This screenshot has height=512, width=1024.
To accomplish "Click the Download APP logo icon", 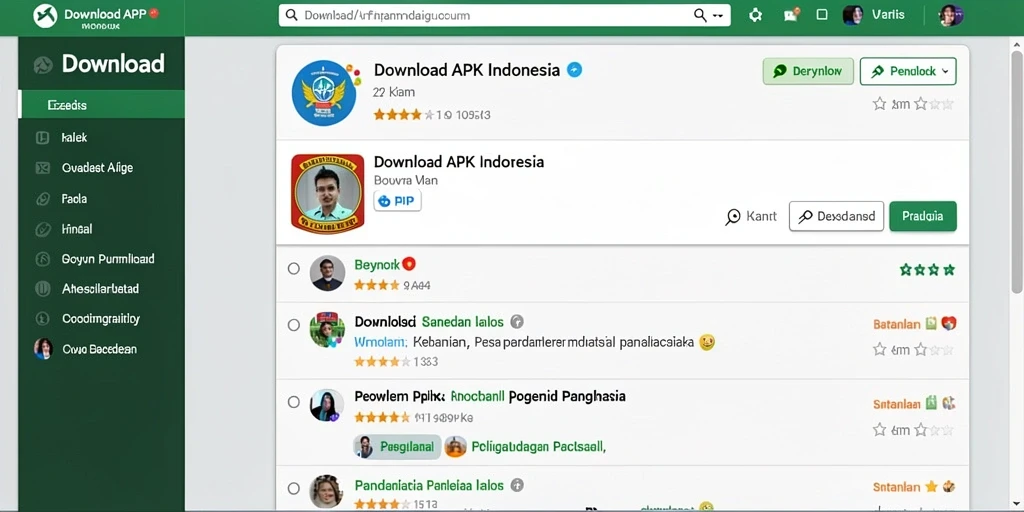I will (46, 15).
